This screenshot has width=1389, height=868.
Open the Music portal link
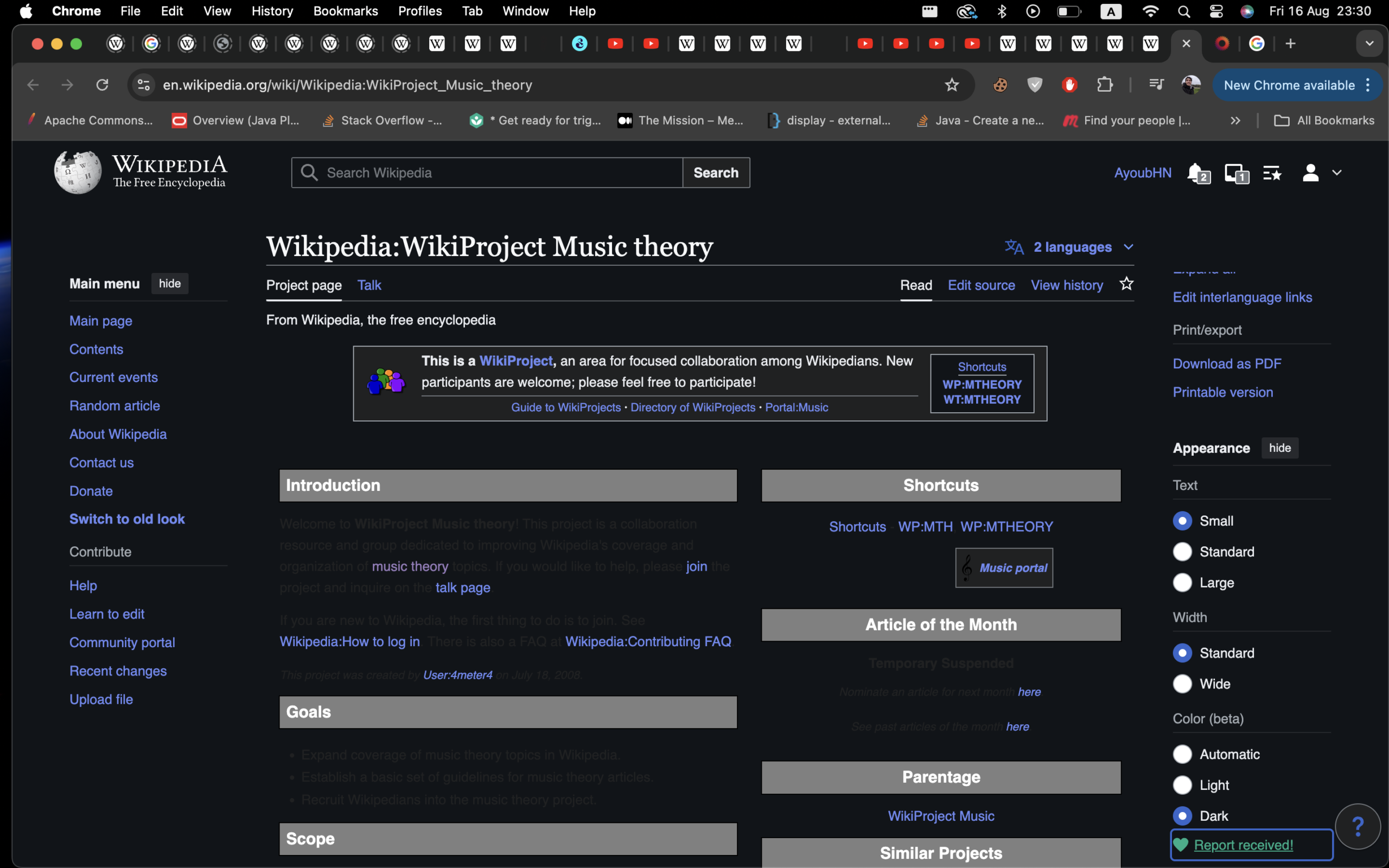click(1013, 568)
